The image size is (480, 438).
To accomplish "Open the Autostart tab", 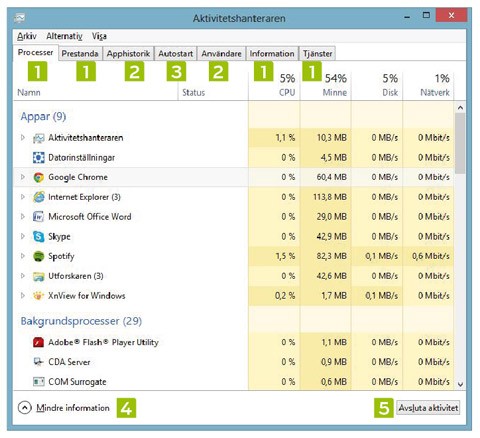I will [x=176, y=54].
